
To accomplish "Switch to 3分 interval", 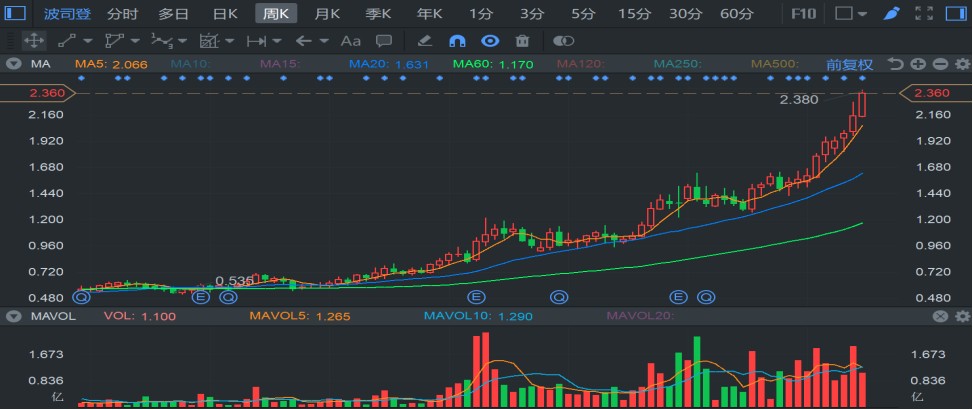I will tap(532, 14).
